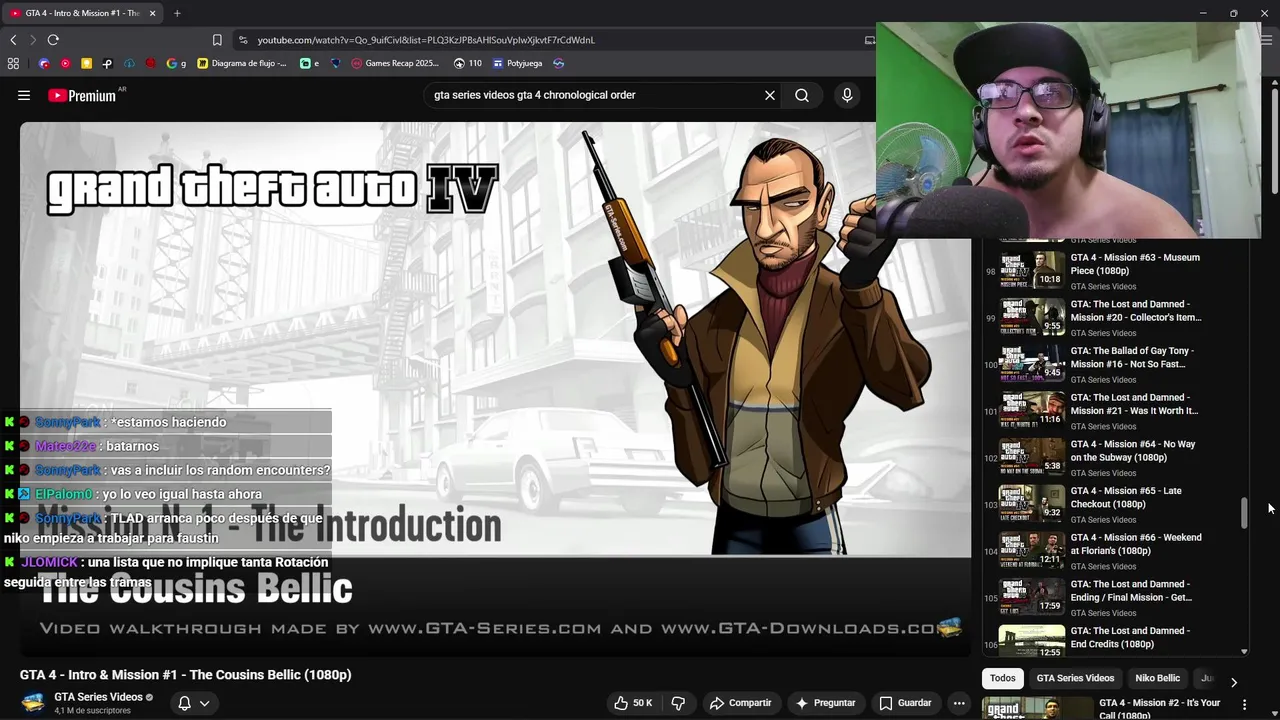The width and height of the screenshot is (1280, 720).
Task: Play GTA 4 Ending / Final Mission
Action: pyautogui.click(x=1110, y=597)
